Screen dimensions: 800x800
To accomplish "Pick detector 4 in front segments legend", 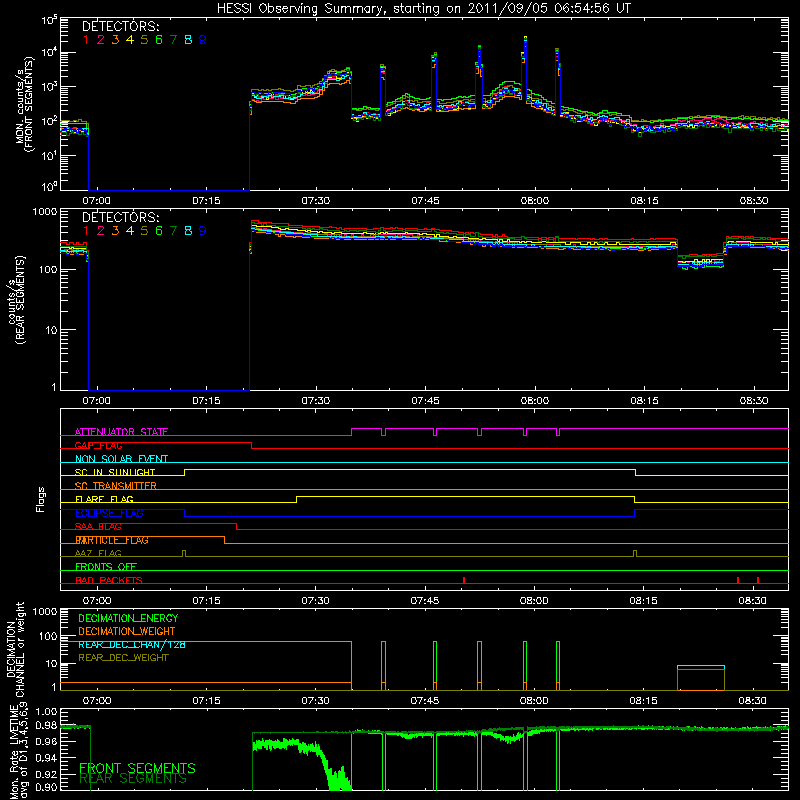I will (x=130, y=40).
